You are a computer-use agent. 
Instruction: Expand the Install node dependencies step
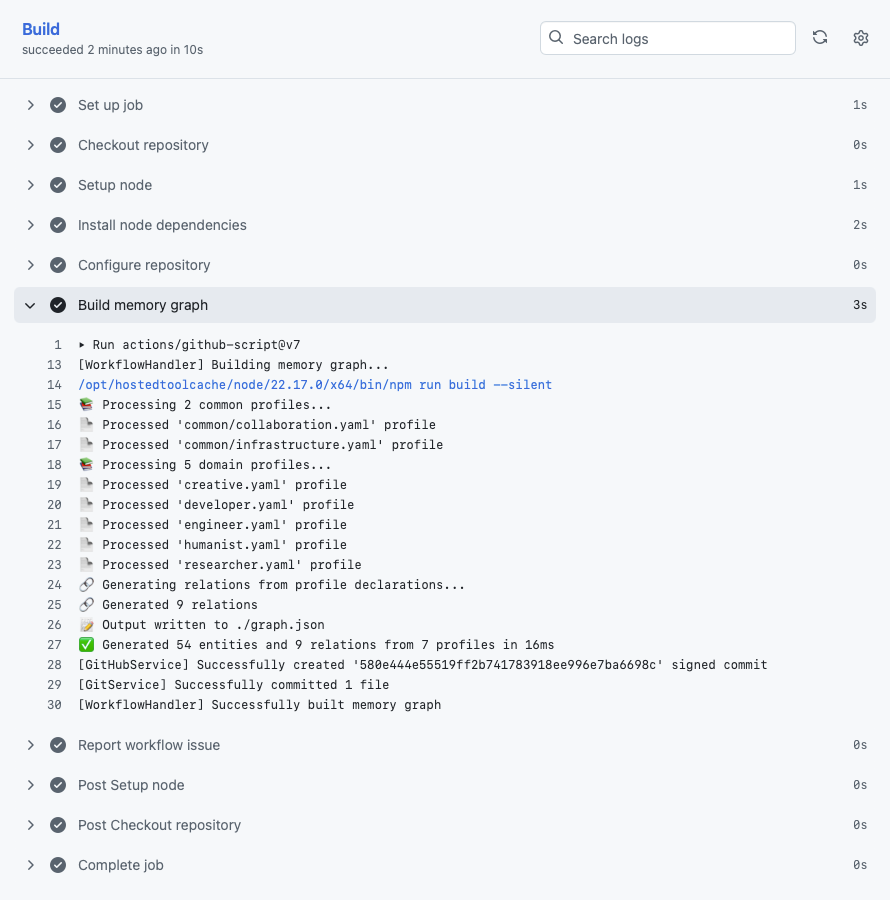[30, 225]
